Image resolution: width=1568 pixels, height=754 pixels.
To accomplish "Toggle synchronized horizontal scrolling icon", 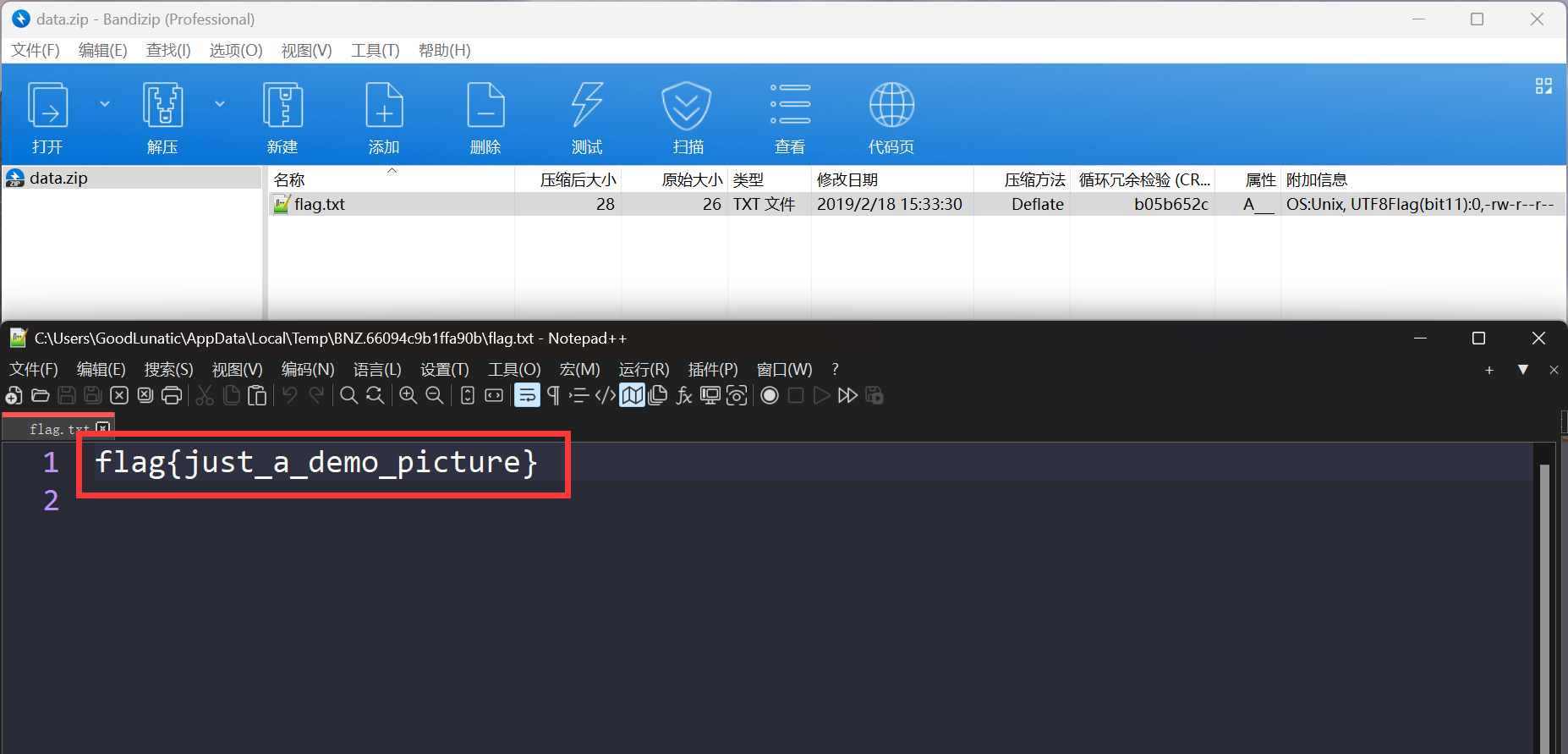I will 494,395.
